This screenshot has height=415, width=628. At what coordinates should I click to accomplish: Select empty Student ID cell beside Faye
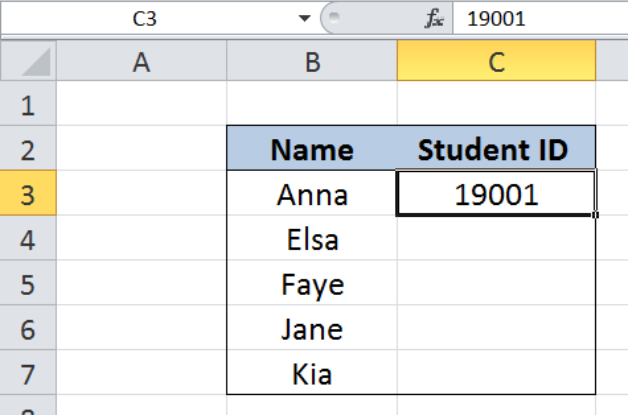coord(496,283)
